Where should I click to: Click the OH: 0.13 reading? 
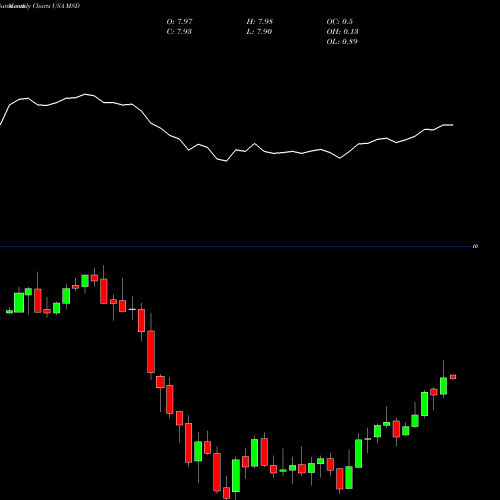342,32
